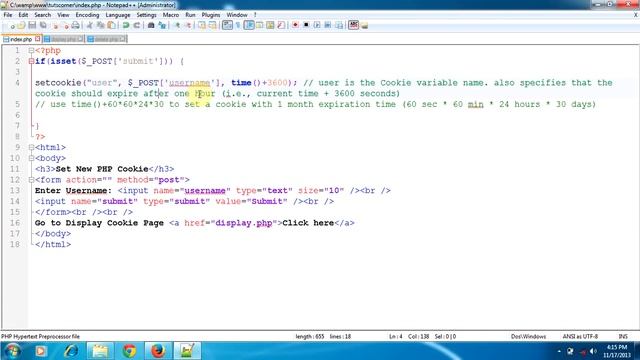640x360 pixels.
Task: Collapse the <?php fold on line 1
Action: tap(31, 51)
